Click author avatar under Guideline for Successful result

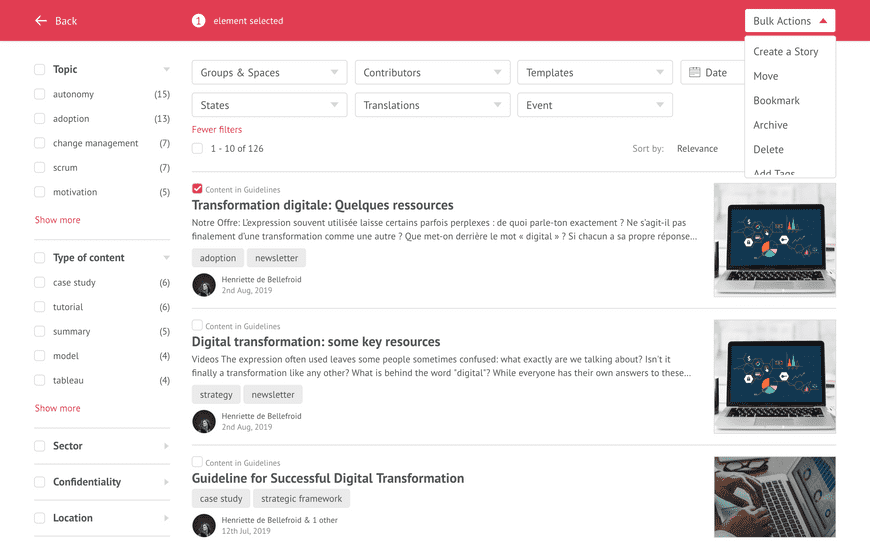click(204, 525)
